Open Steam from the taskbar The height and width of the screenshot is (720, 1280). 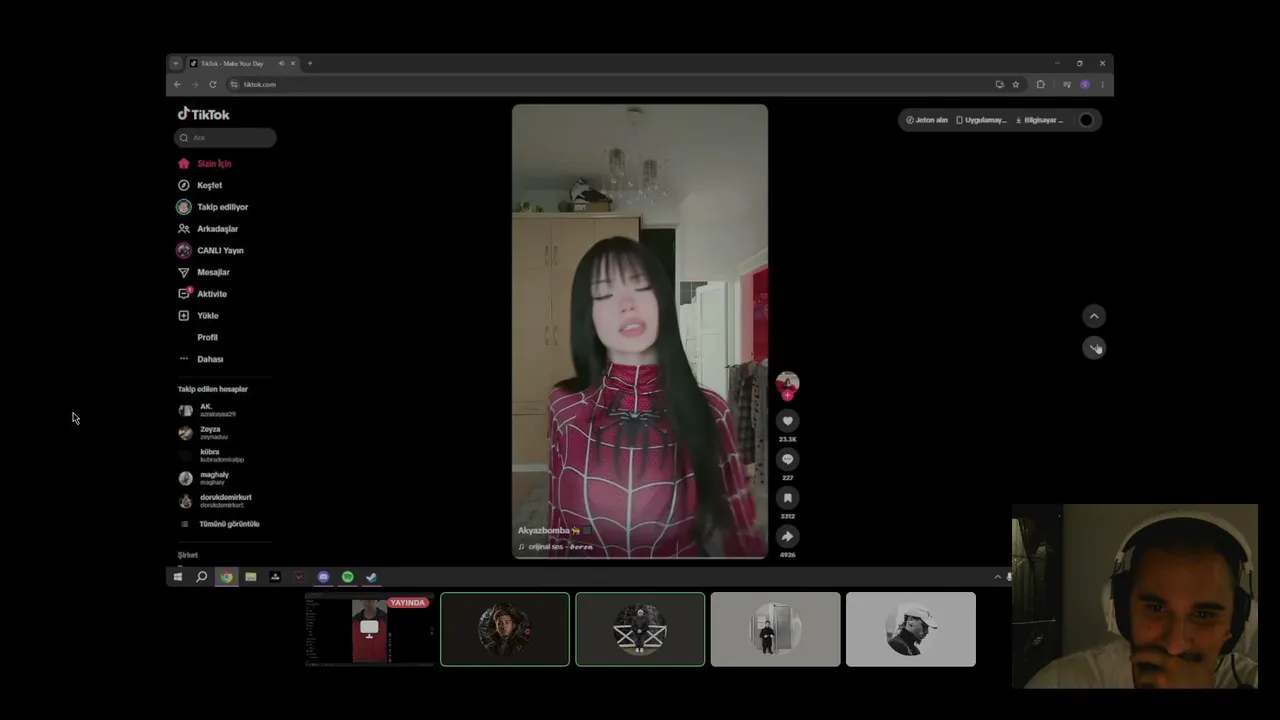(x=371, y=577)
